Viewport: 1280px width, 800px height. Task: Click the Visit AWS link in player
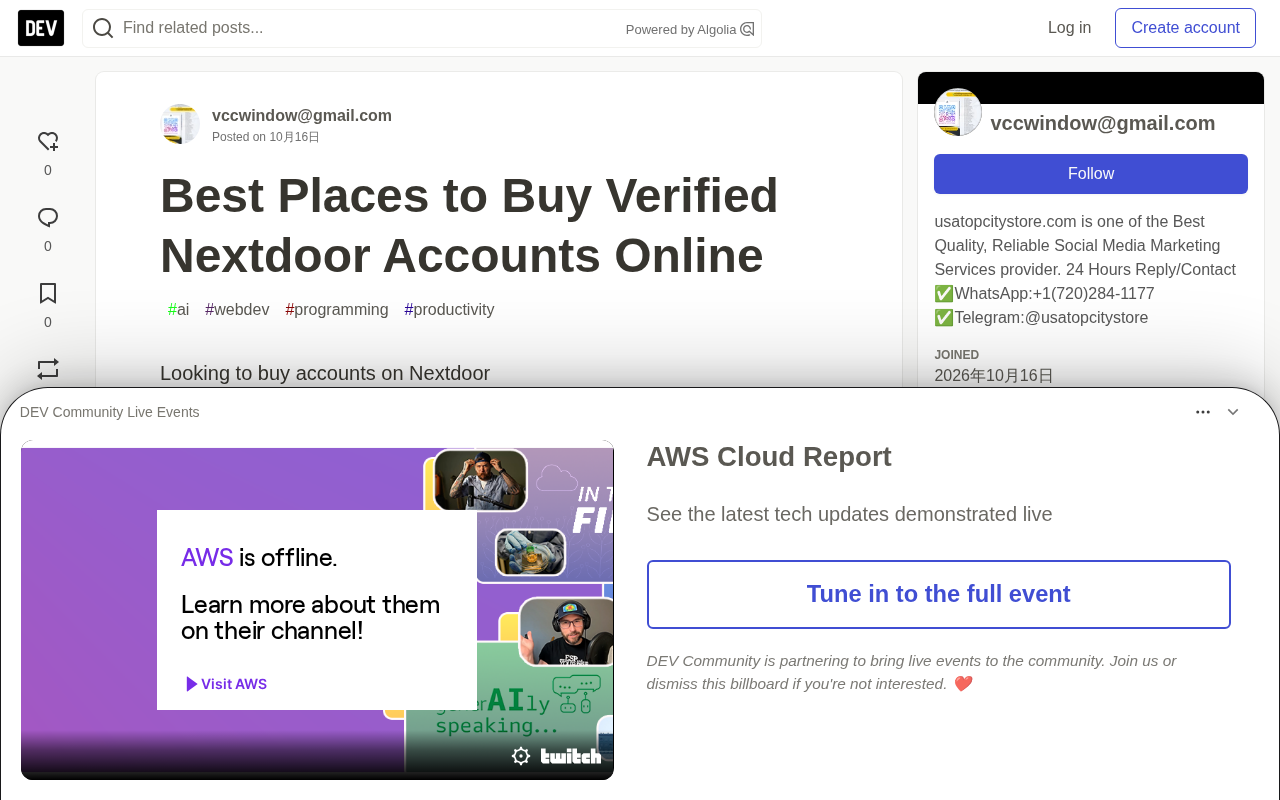point(226,684)
